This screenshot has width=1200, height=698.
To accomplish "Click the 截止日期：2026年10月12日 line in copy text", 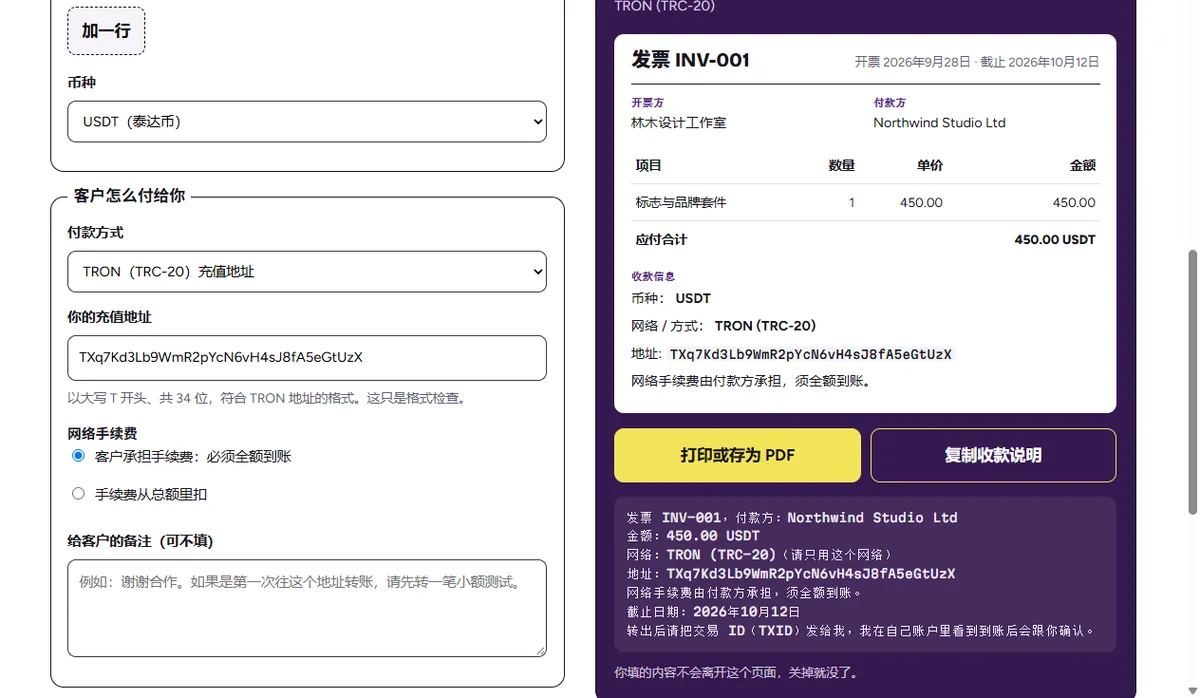I will (714, 612).
